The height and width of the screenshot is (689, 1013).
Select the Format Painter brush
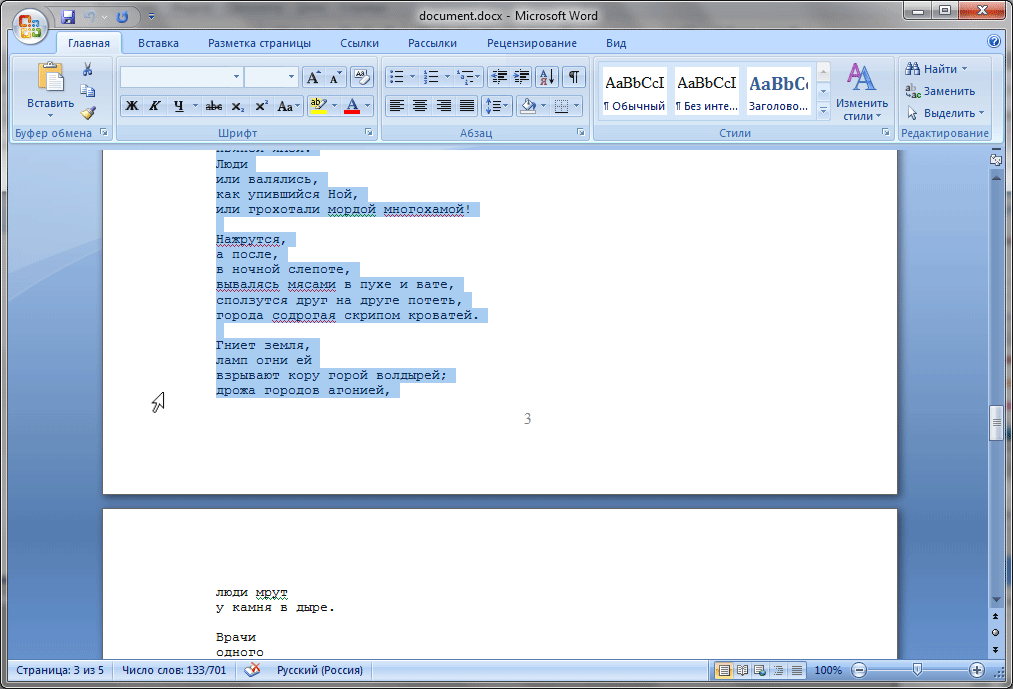click(x=88, y=113)
